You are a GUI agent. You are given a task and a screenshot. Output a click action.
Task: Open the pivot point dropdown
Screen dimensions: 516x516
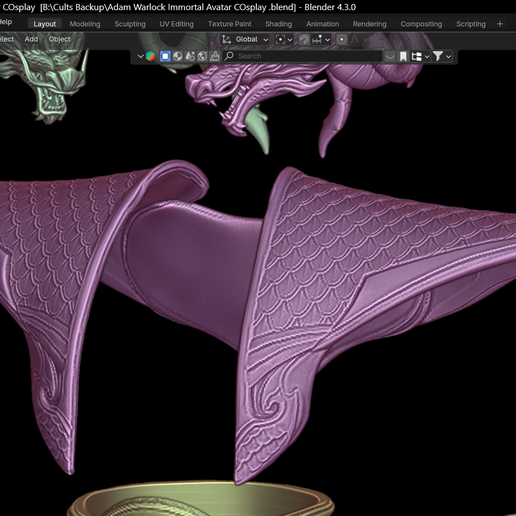[x=284, y=40]
